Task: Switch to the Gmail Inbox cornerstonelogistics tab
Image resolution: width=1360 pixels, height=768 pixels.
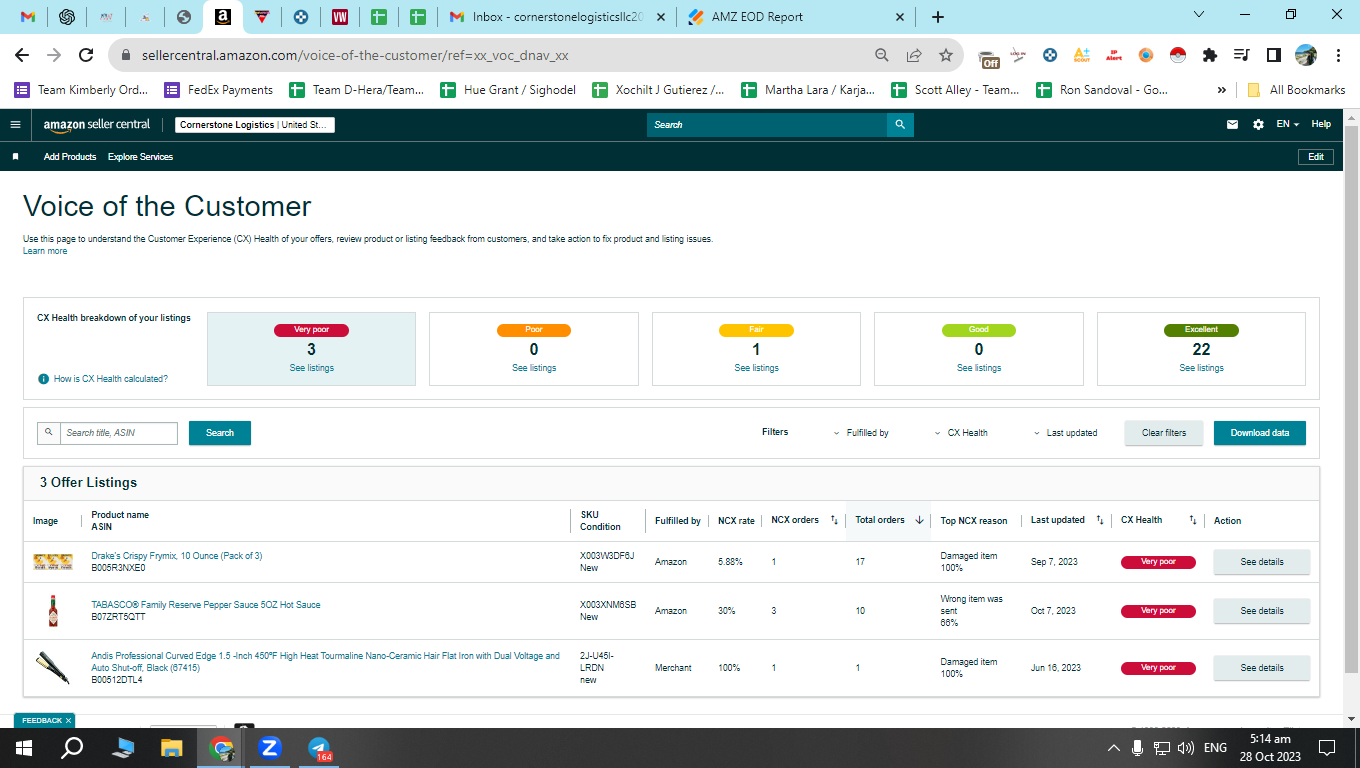Action: (x=557, y=17)
